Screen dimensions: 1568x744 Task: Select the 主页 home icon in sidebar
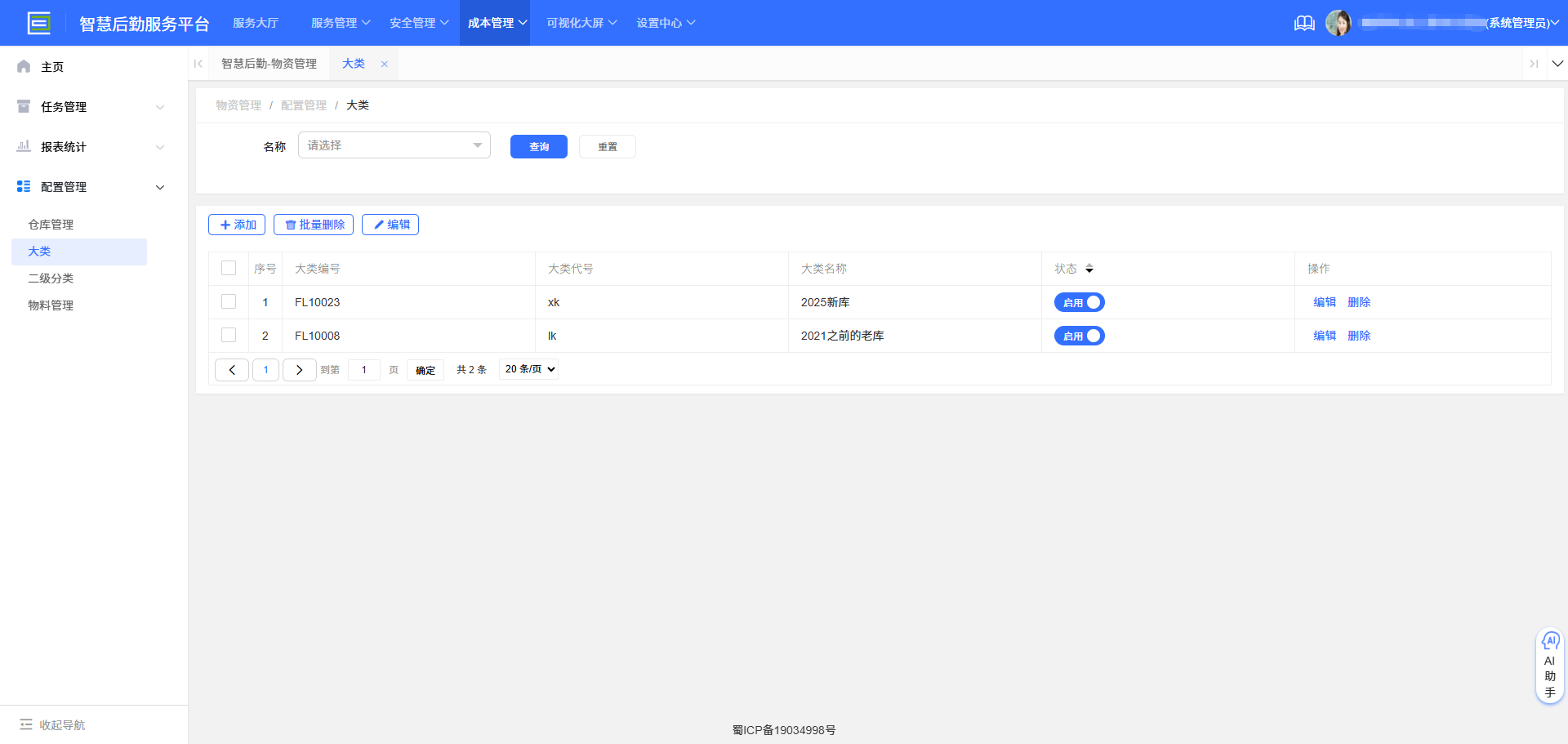(23, 66)
